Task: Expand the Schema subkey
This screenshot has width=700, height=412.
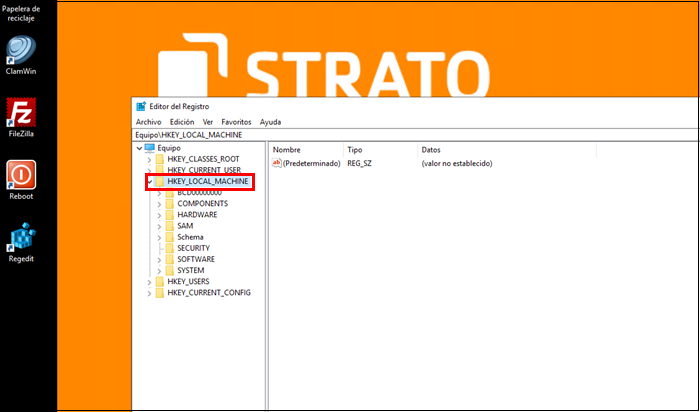Action: coord(159,237)
